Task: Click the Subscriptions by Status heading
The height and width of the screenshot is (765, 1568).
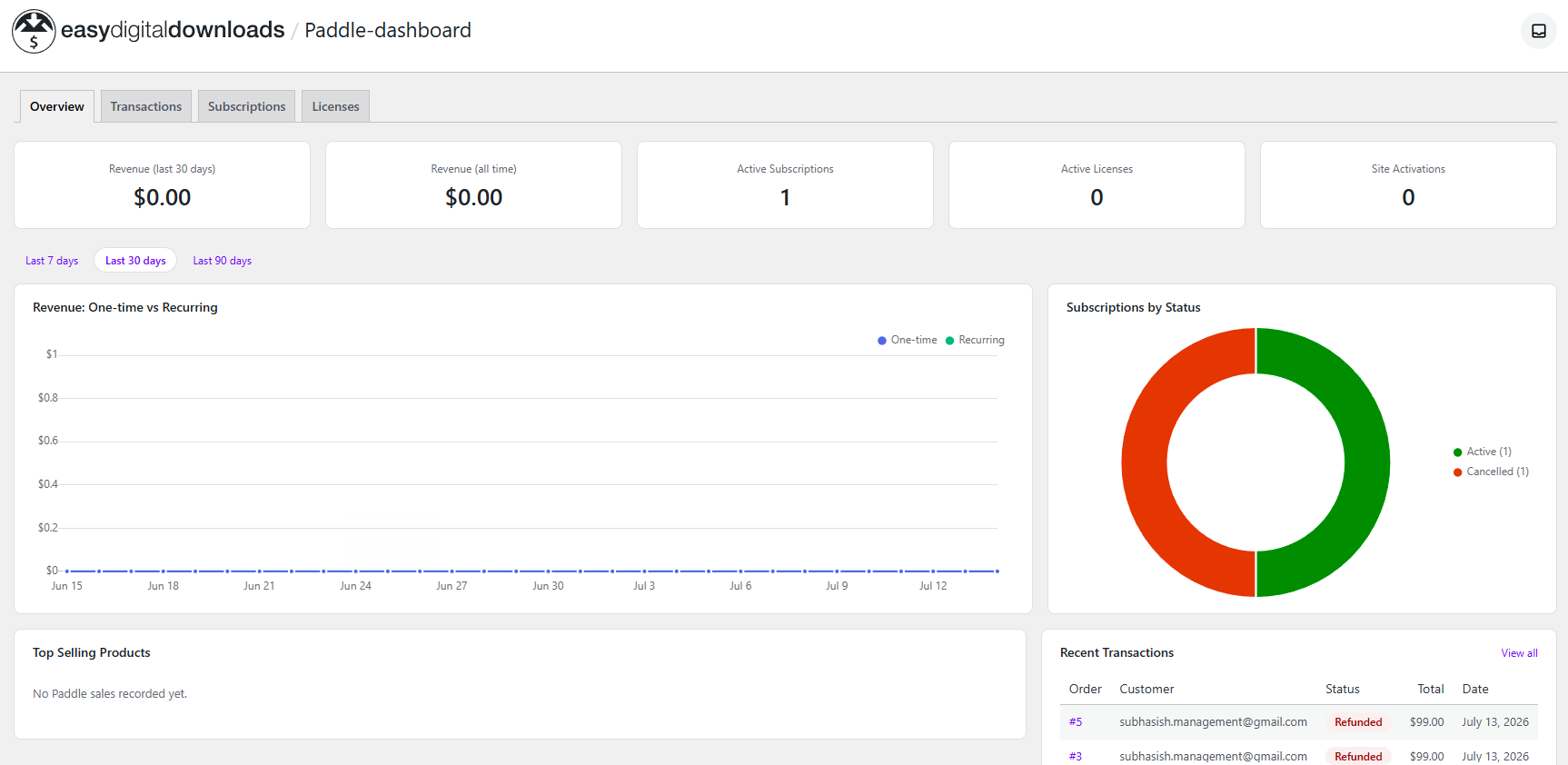Action: click(1133, 307)
